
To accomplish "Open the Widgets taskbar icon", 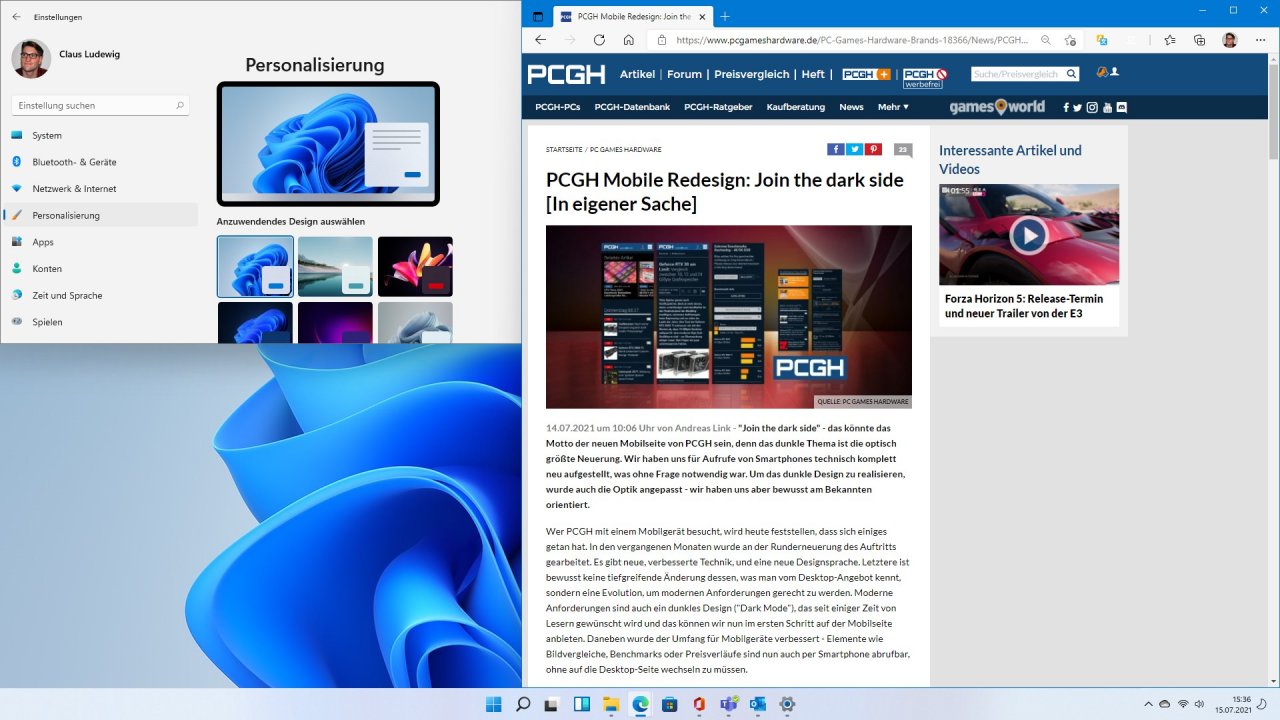I will [x=581, y=704].
